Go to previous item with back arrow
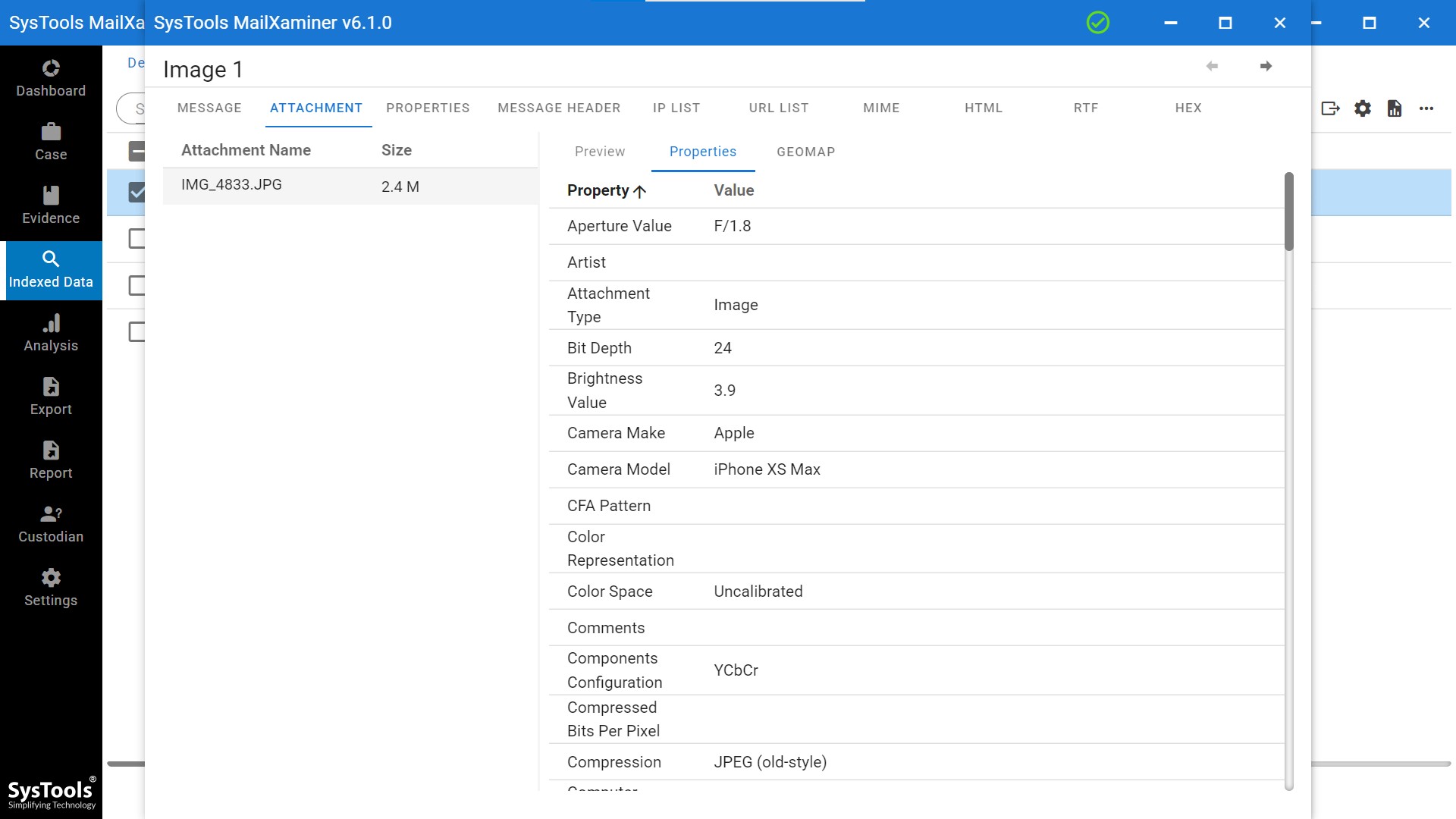Image resolution: width=1456 pixels, height=819 pixels. click(1212, 66)
